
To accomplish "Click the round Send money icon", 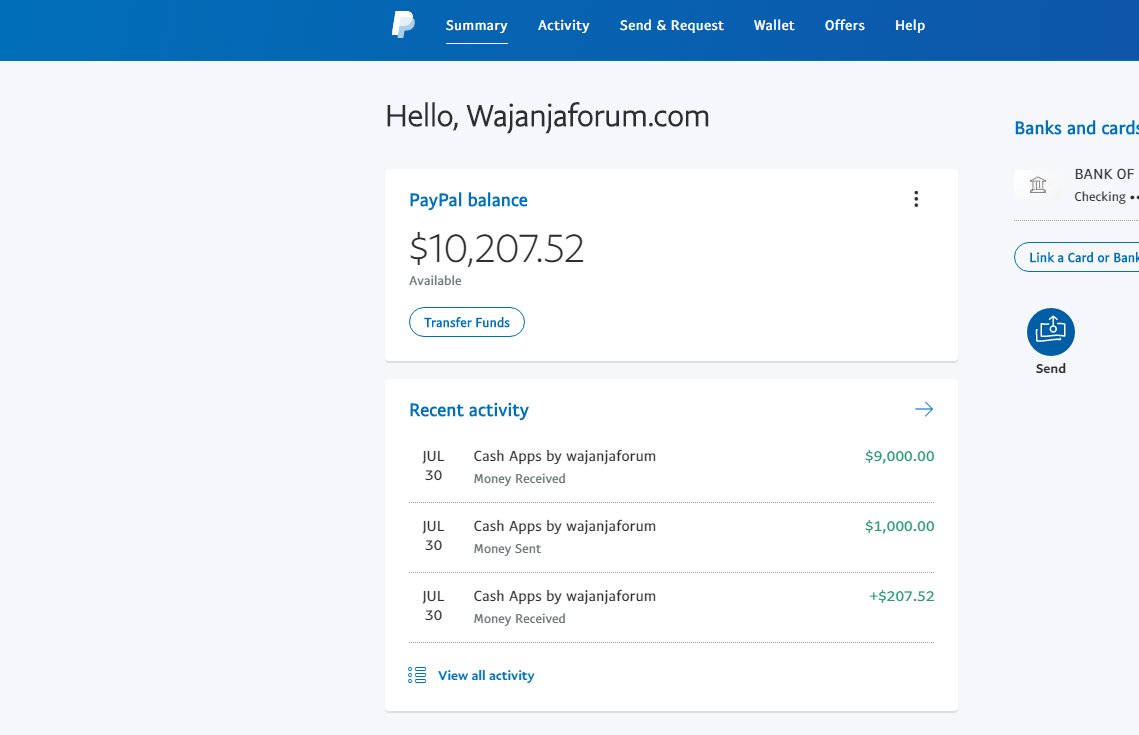I will 1050,332.
